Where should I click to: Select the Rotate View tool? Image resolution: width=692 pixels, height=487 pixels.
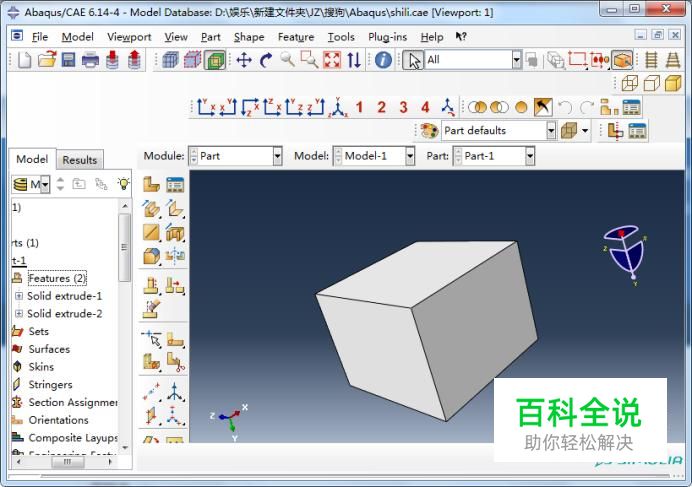266,60
